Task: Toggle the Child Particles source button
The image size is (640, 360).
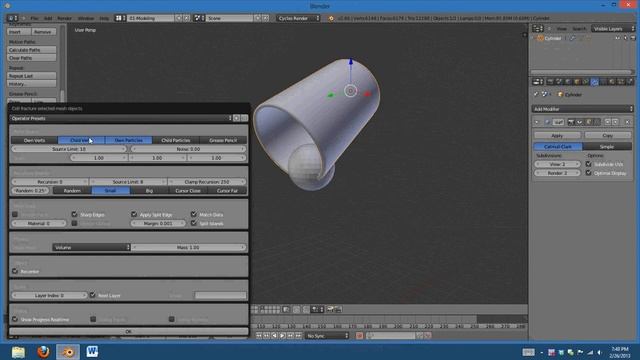Action: click(176, 140)
